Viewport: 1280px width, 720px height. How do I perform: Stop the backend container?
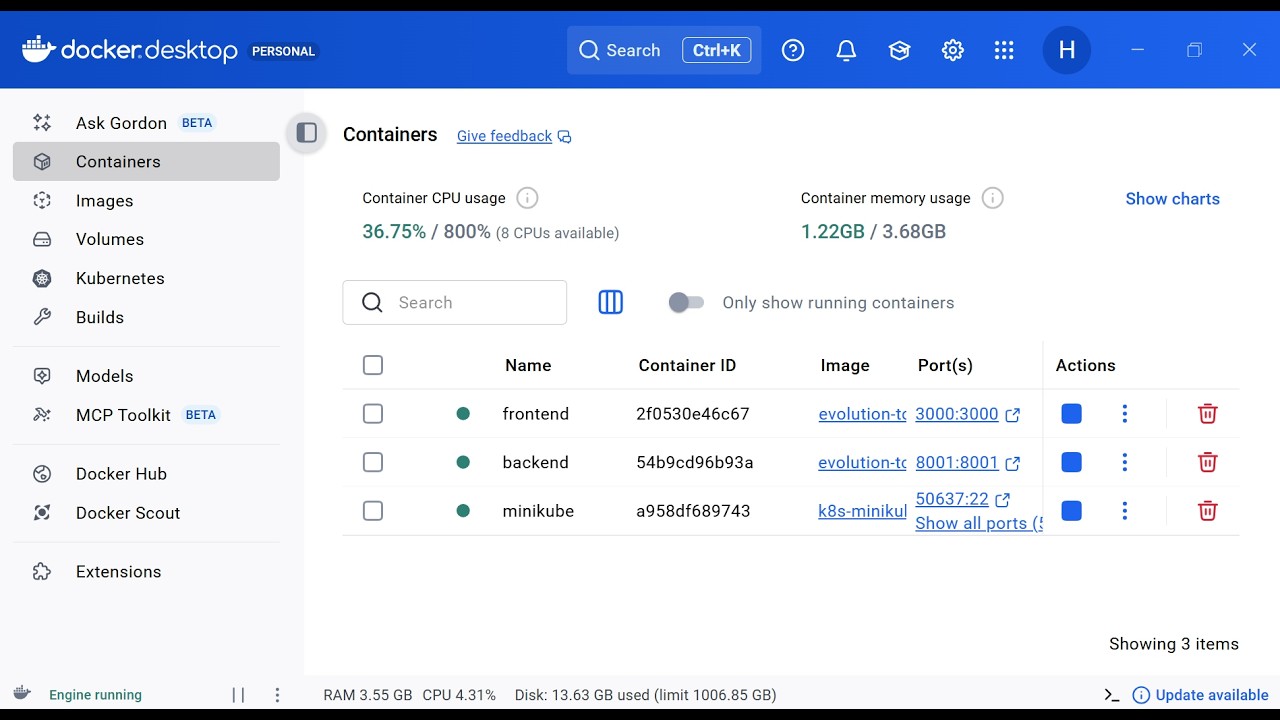(x=1071, y=462)
